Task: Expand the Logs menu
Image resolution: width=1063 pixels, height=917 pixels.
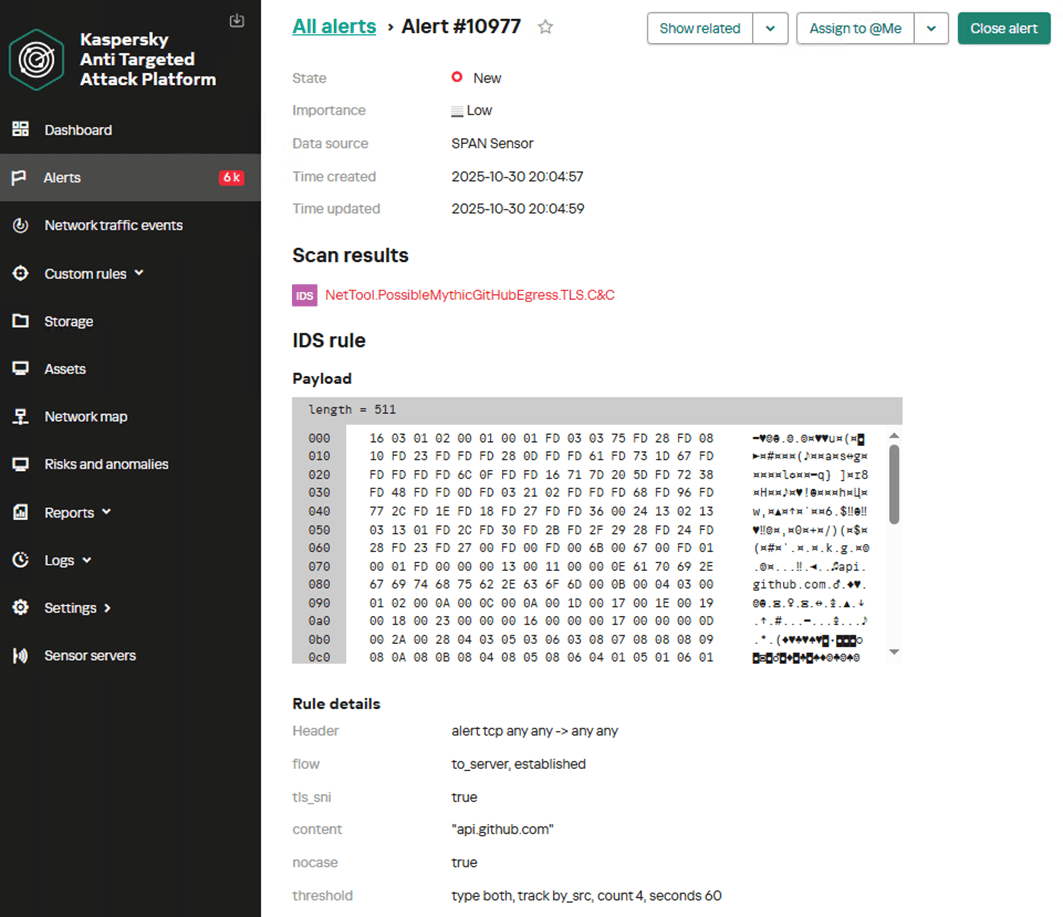Action: click(87, 560)
